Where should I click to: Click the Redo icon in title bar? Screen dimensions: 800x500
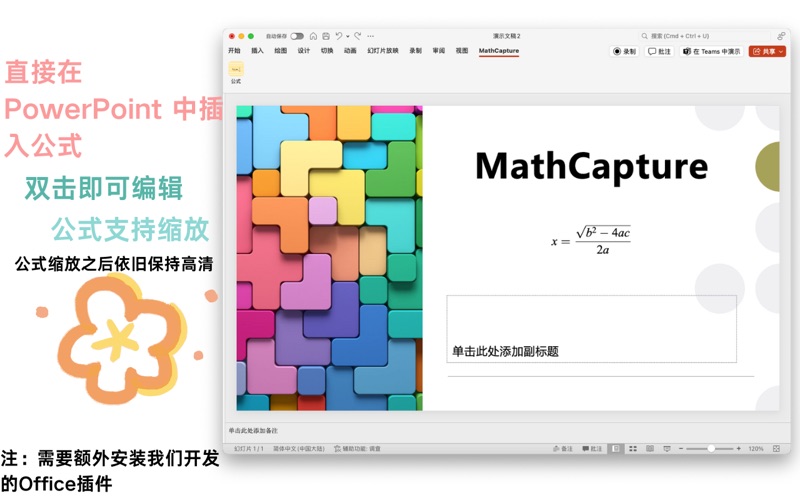coord(357,36)
